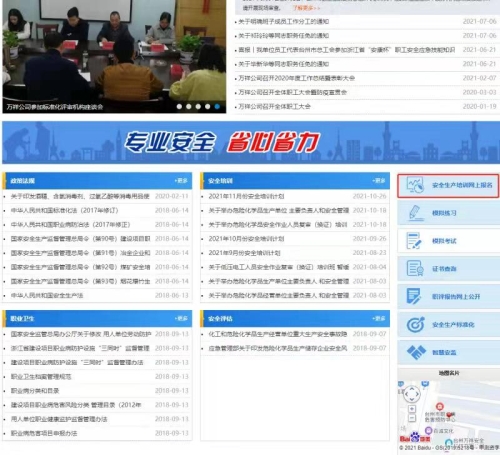Zoom out the Baidu map with minus button

[x=412, y=418]
